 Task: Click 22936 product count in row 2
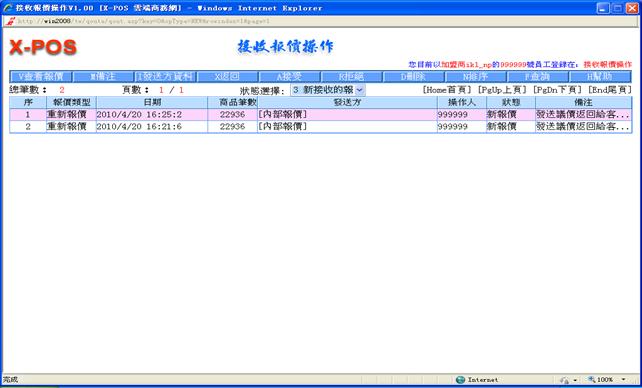coord(232,127)
